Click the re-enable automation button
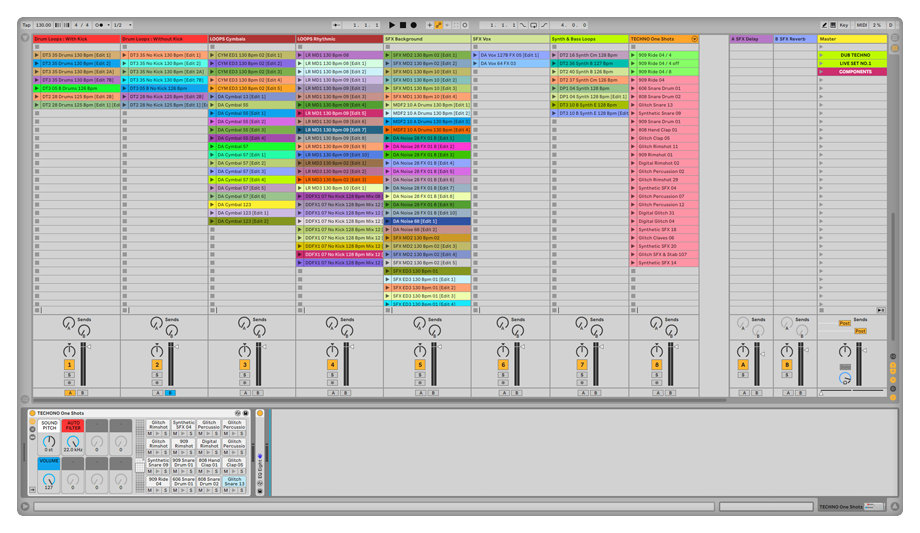920x533 pixels. coord(447,25)
